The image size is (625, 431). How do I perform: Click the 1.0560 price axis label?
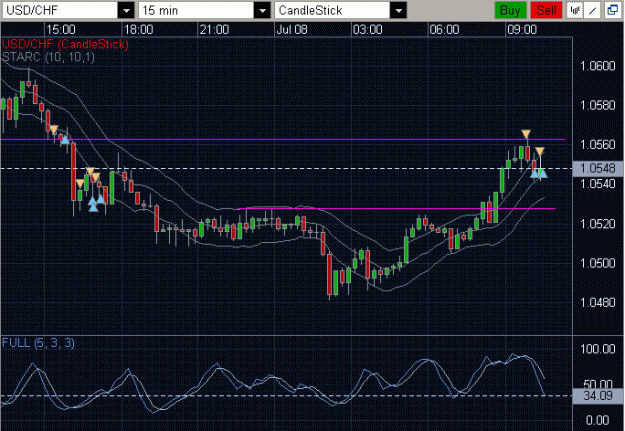pyautogui.click(x=597, y=144)
